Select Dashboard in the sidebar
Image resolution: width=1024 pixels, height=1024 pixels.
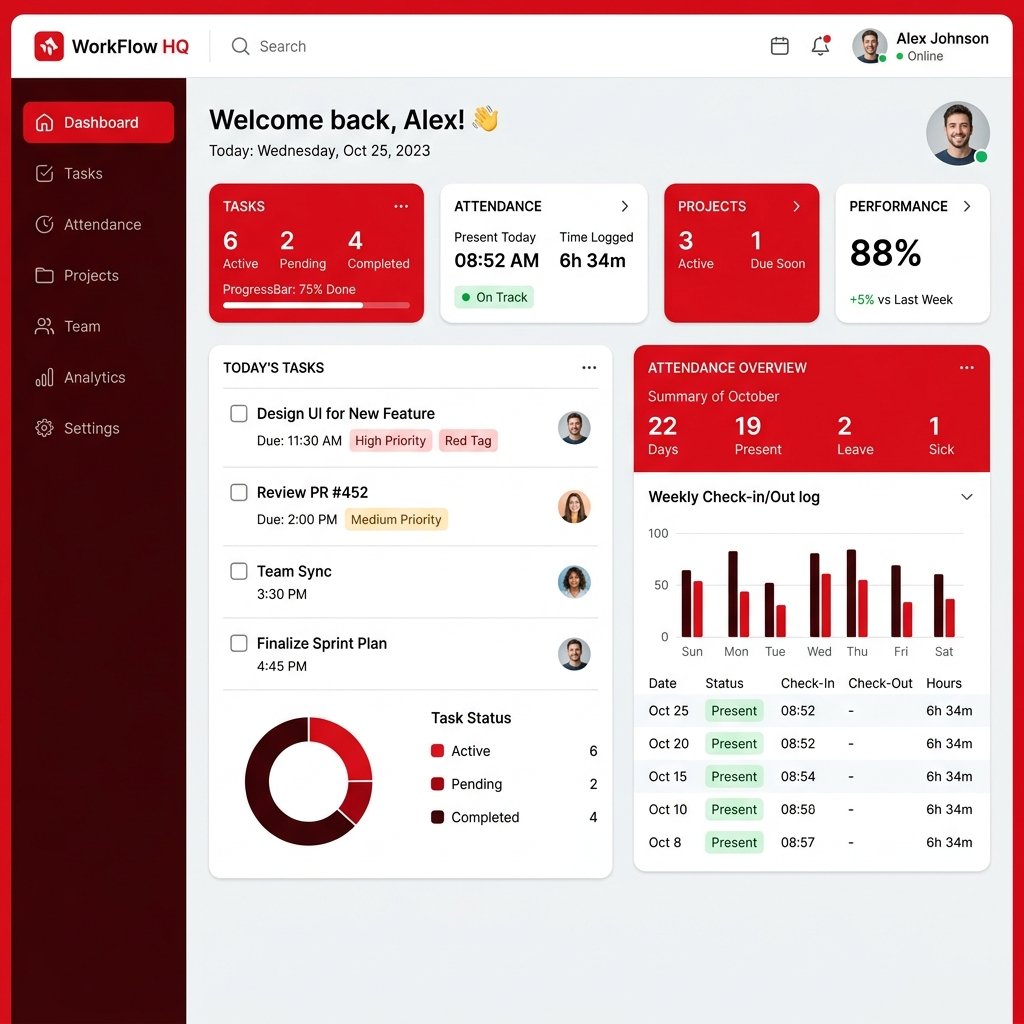[99, 122]
